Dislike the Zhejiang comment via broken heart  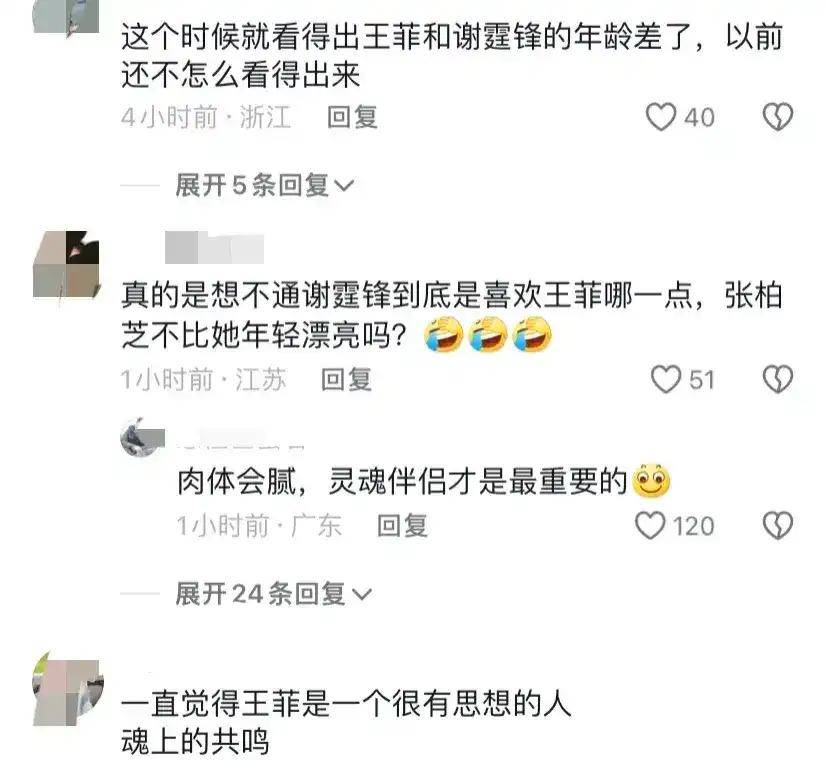[x=778, y=117]
